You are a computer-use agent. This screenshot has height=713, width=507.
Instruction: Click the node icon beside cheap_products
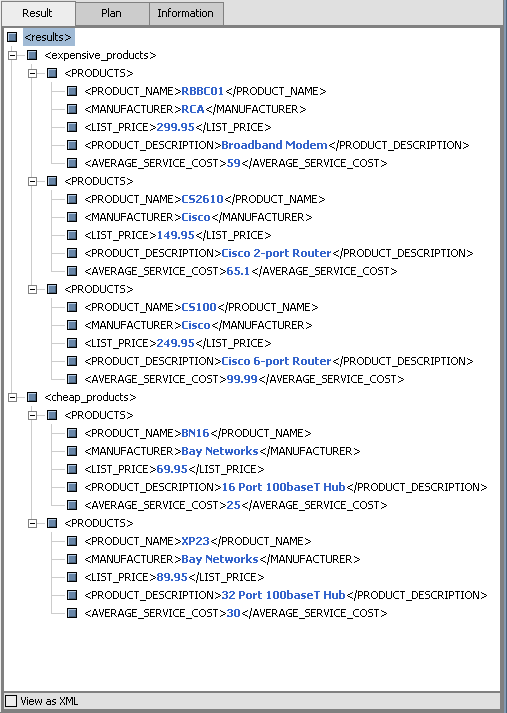32,397
